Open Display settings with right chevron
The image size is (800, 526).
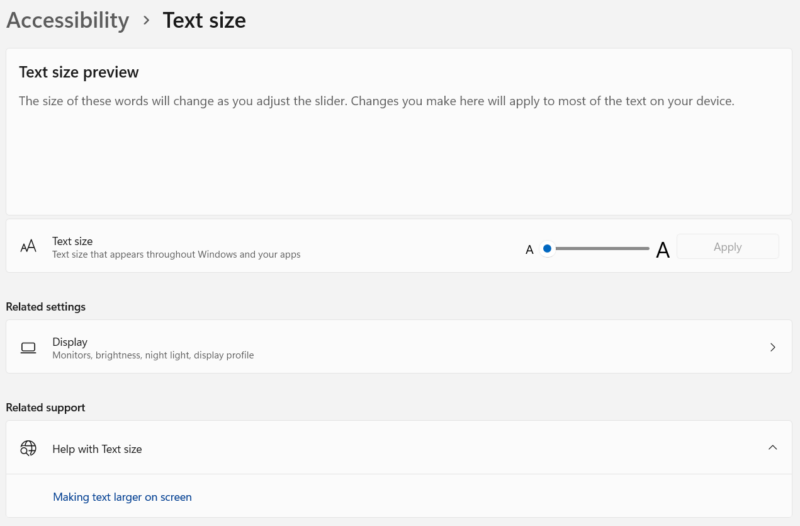(772, 347)
